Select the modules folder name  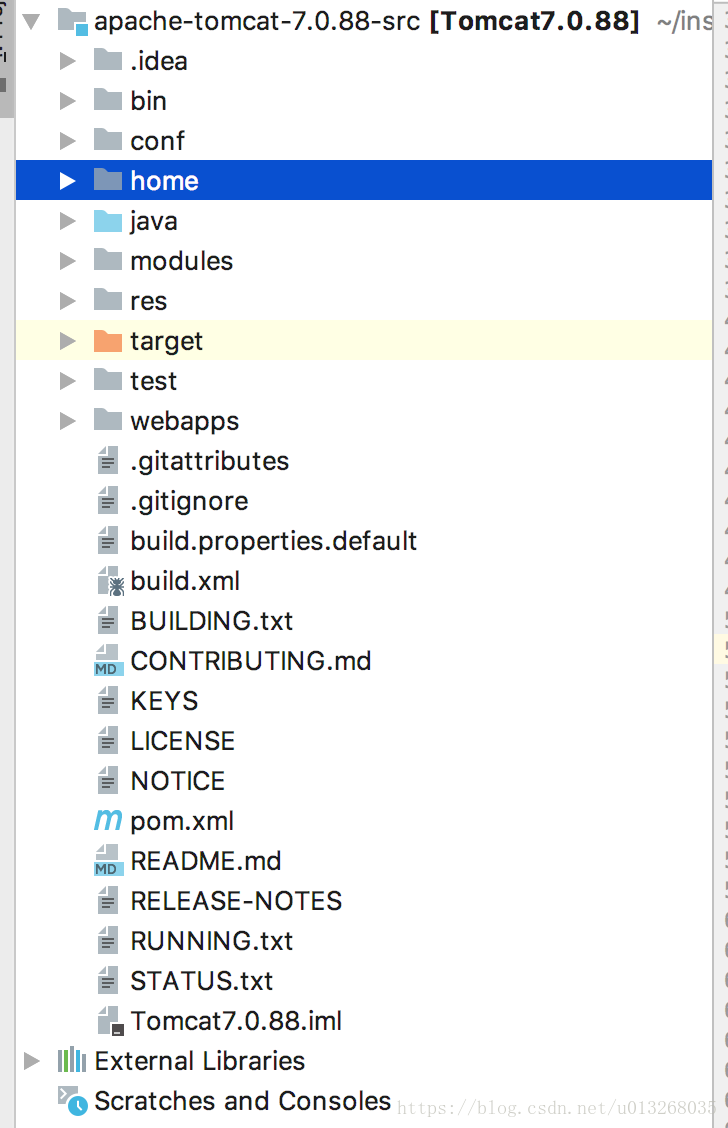point(181,260)
